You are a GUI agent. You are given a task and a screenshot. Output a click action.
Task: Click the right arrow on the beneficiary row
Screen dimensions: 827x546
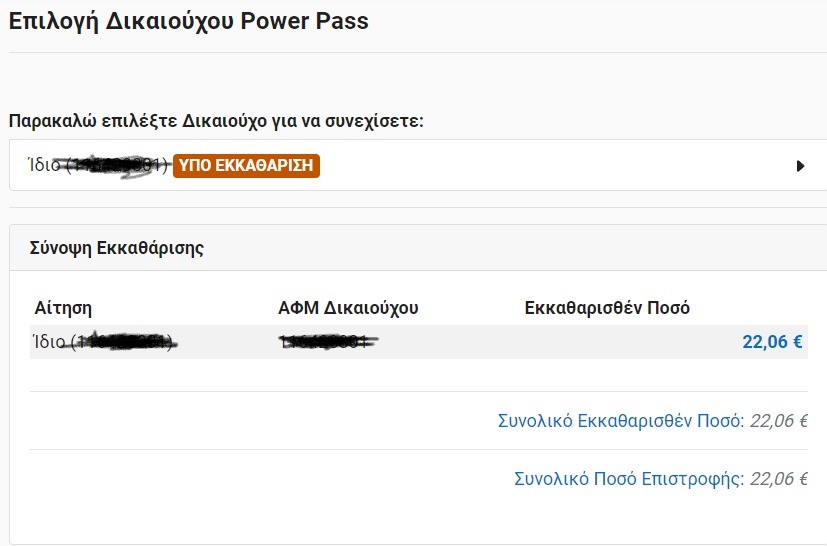[800, 166]
